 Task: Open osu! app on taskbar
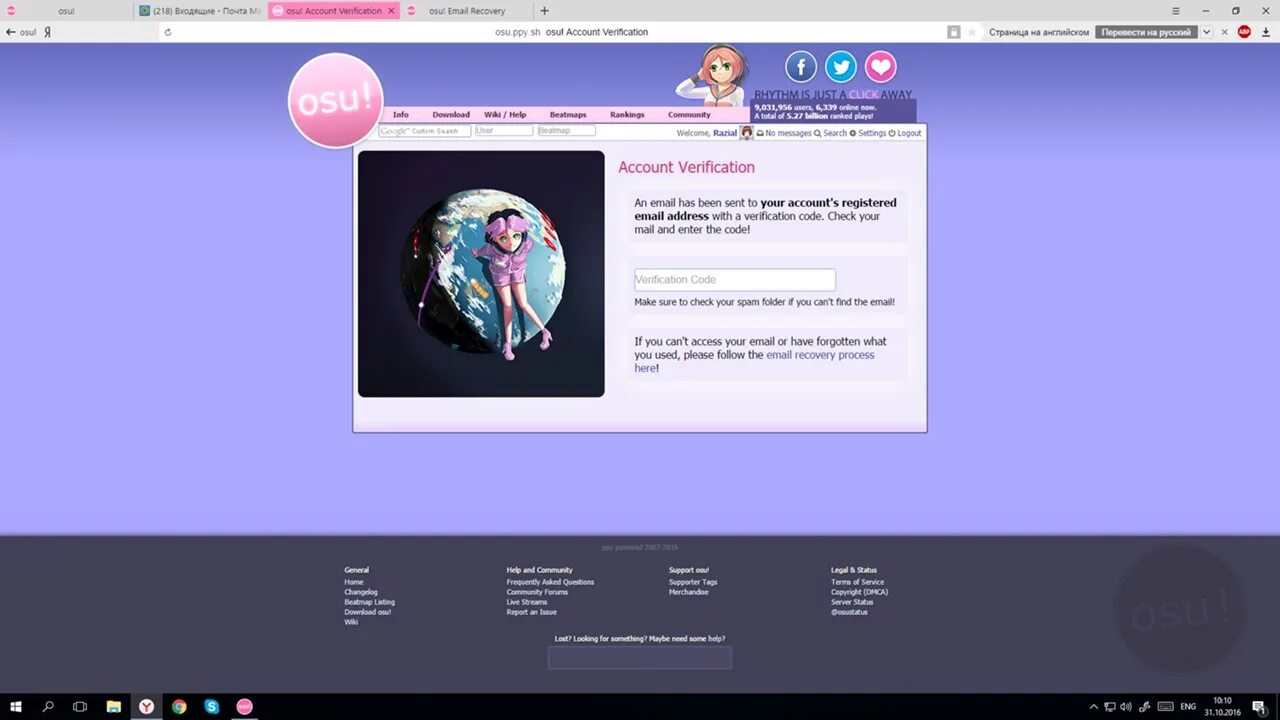tap(244, 706)
